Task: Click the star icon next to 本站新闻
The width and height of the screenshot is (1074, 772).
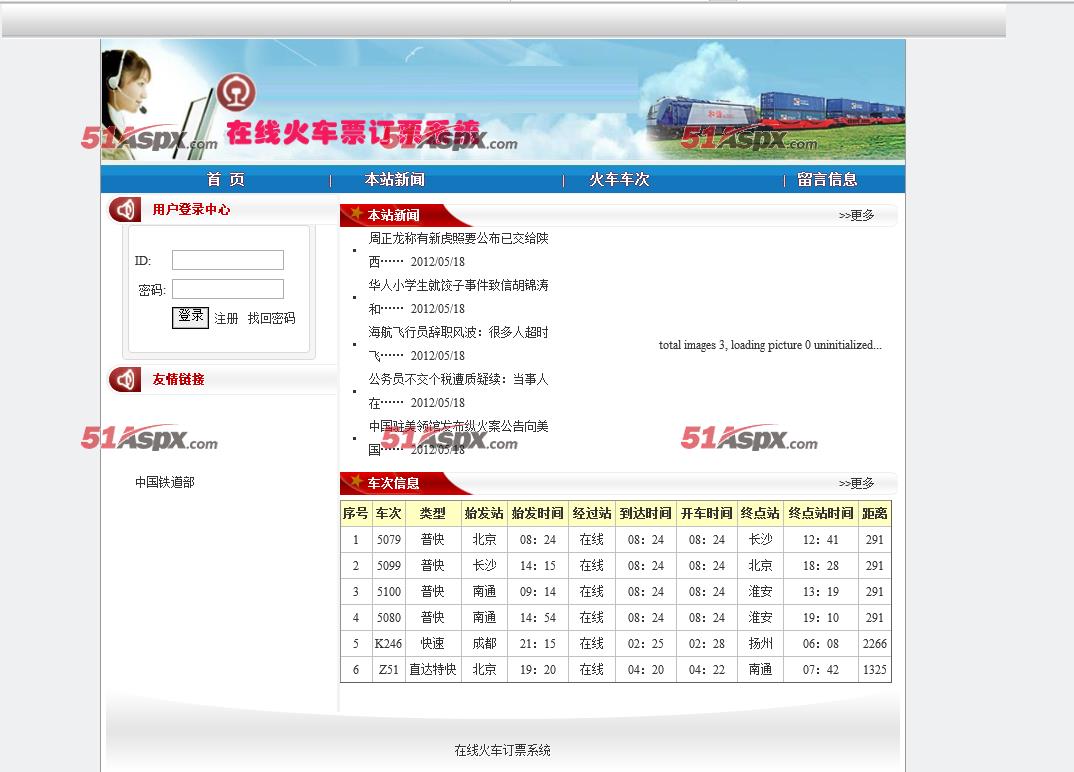Action: click(355, 214)
